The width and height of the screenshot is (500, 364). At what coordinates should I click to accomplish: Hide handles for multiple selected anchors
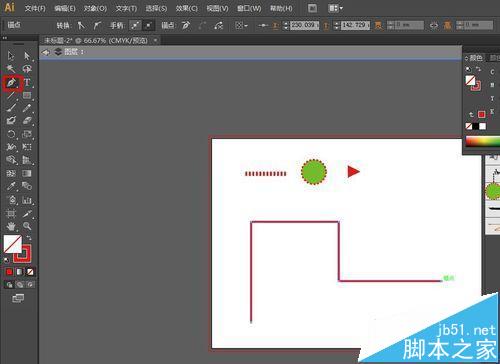(149, 25)
